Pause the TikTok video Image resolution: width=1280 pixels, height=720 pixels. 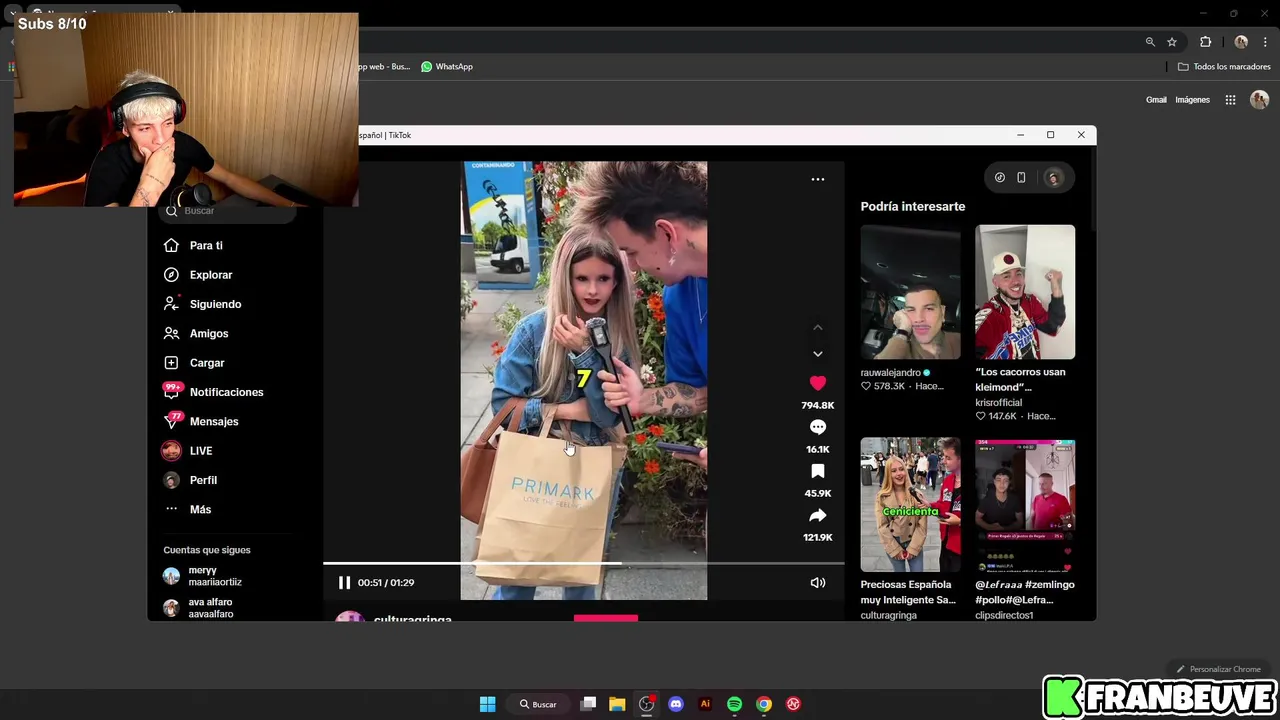344,583
